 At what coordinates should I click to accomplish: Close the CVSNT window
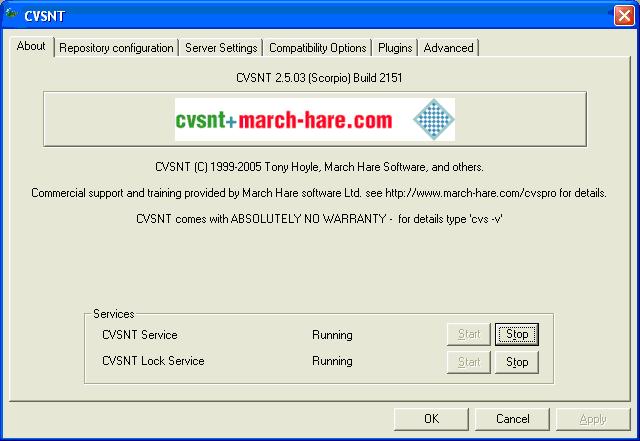[624, 16]
